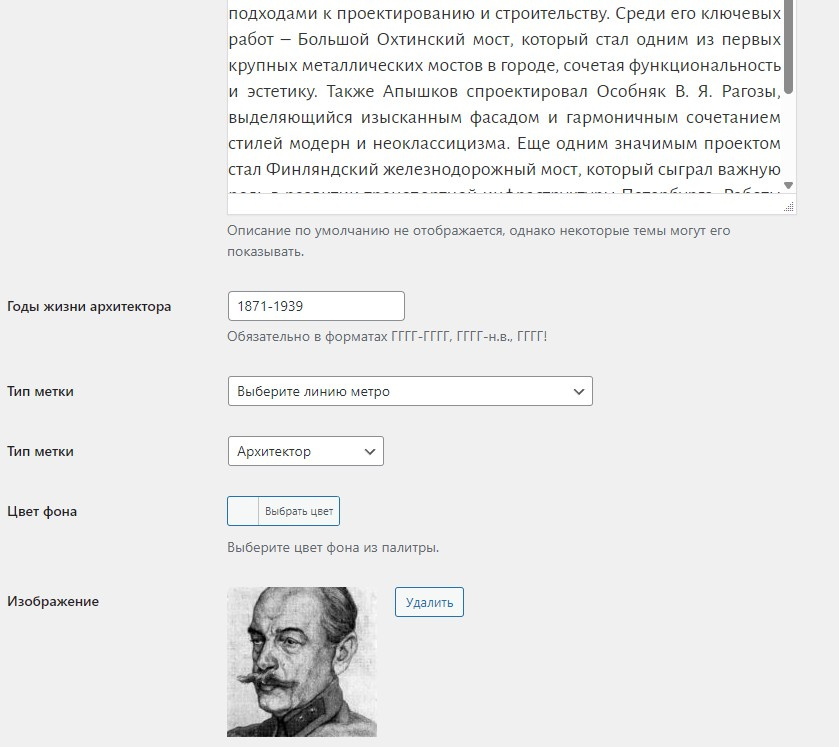
Task: Click the description textarea scrollbar thumb
Action: coord(788,47)
